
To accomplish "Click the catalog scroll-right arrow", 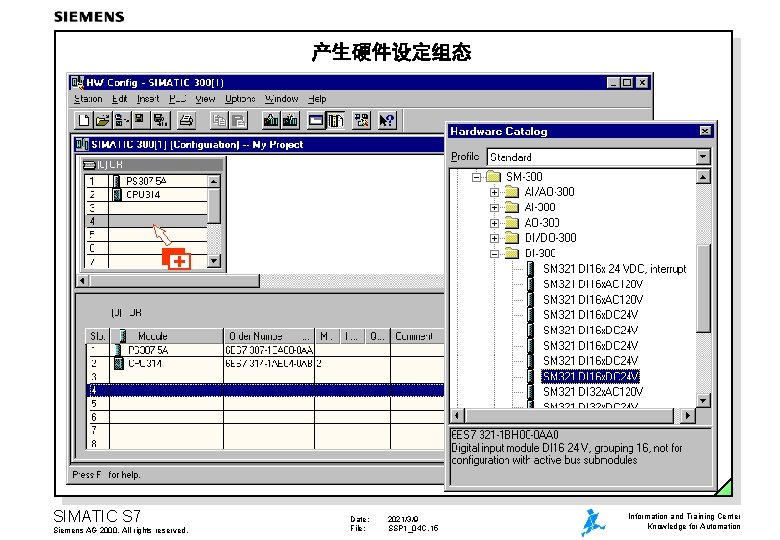I will tap(687, 415).
